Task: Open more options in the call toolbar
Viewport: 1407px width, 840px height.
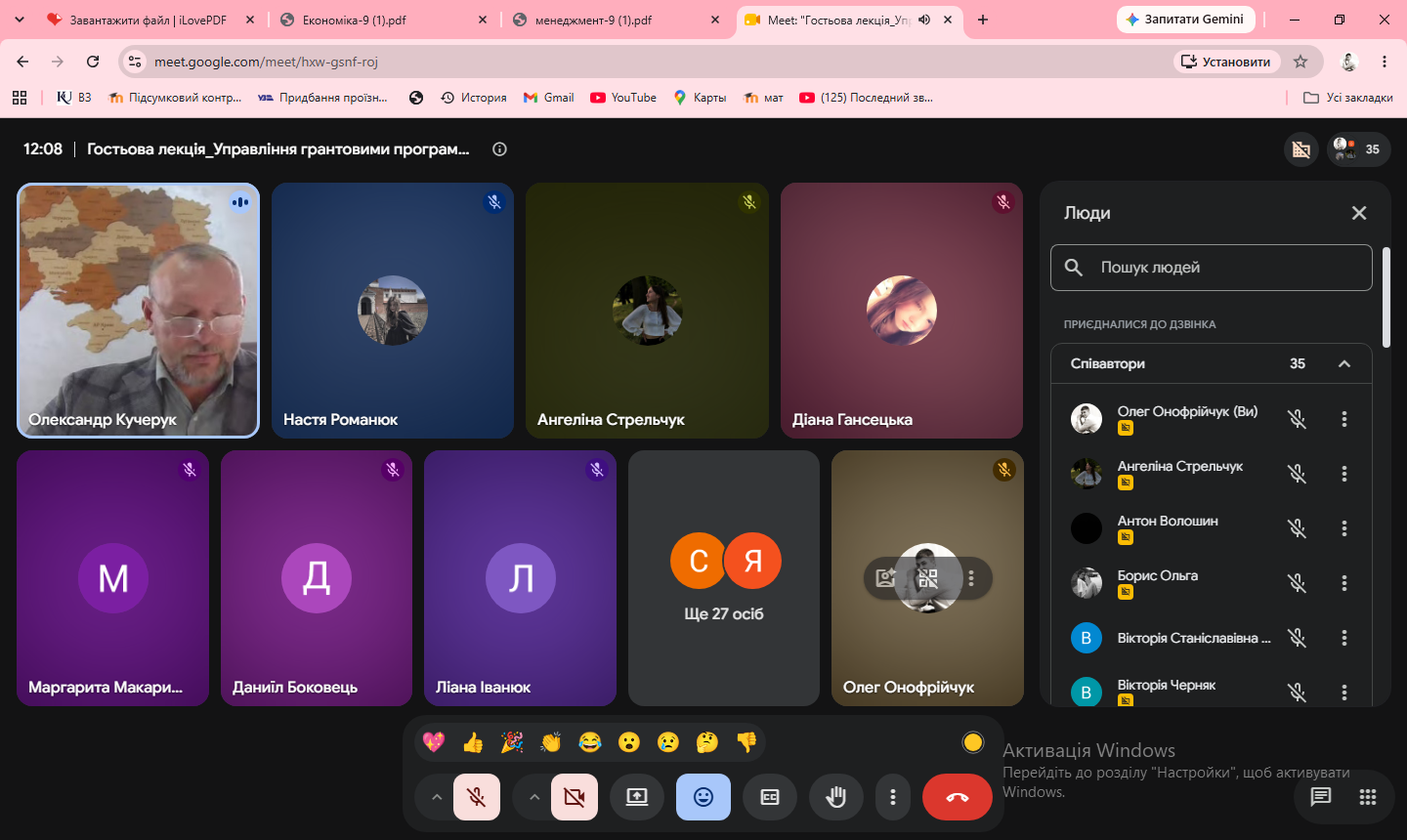Action: 893,797
